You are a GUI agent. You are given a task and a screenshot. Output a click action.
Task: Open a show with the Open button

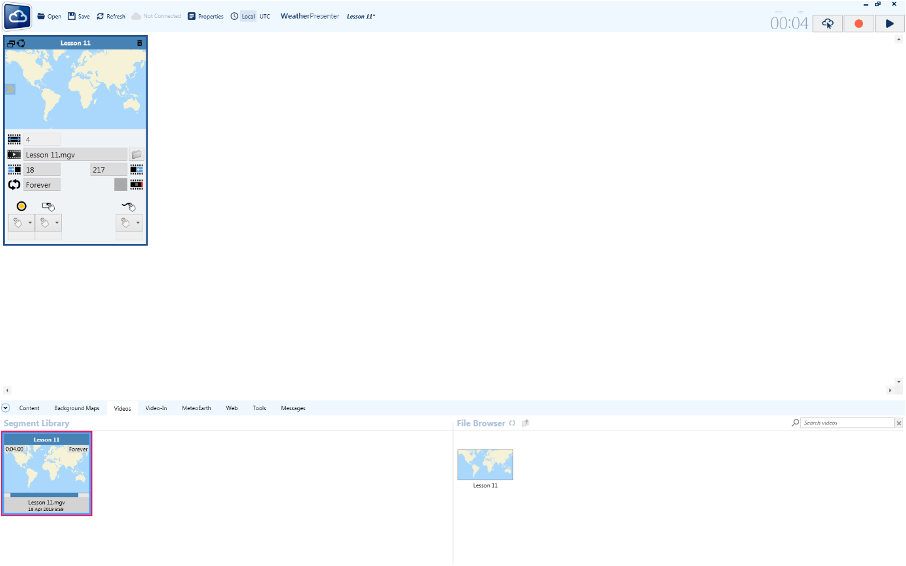click(49, 16)
